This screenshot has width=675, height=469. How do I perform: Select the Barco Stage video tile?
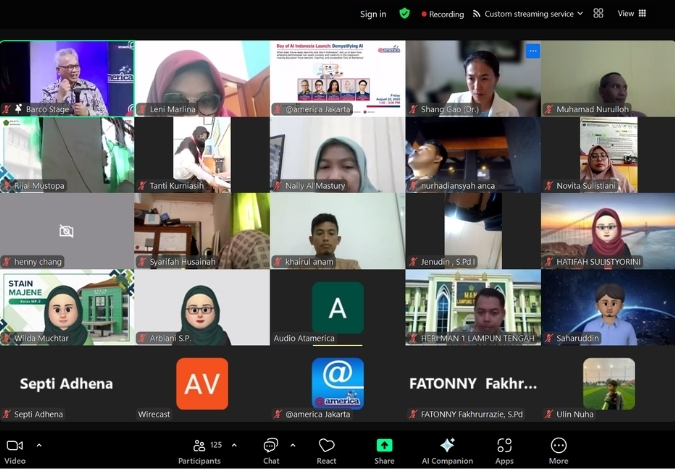(67, 78)
